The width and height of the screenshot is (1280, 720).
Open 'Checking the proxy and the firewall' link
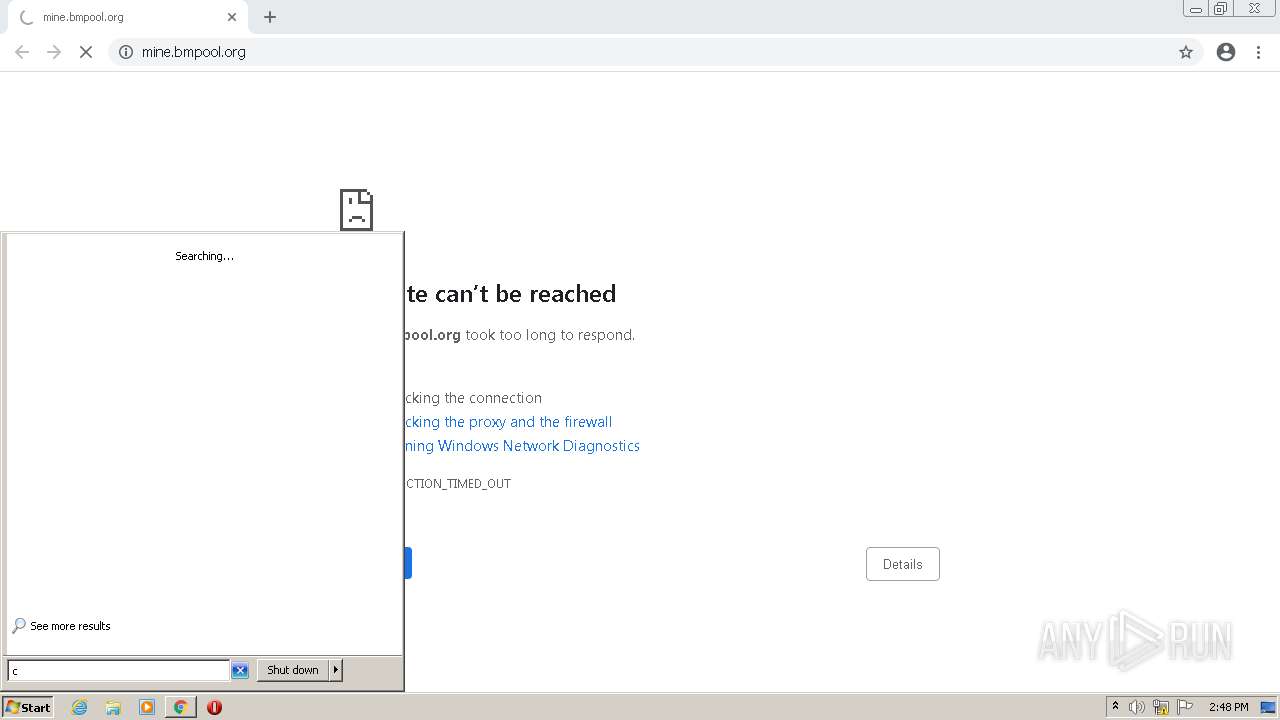[x=508, y=422]
